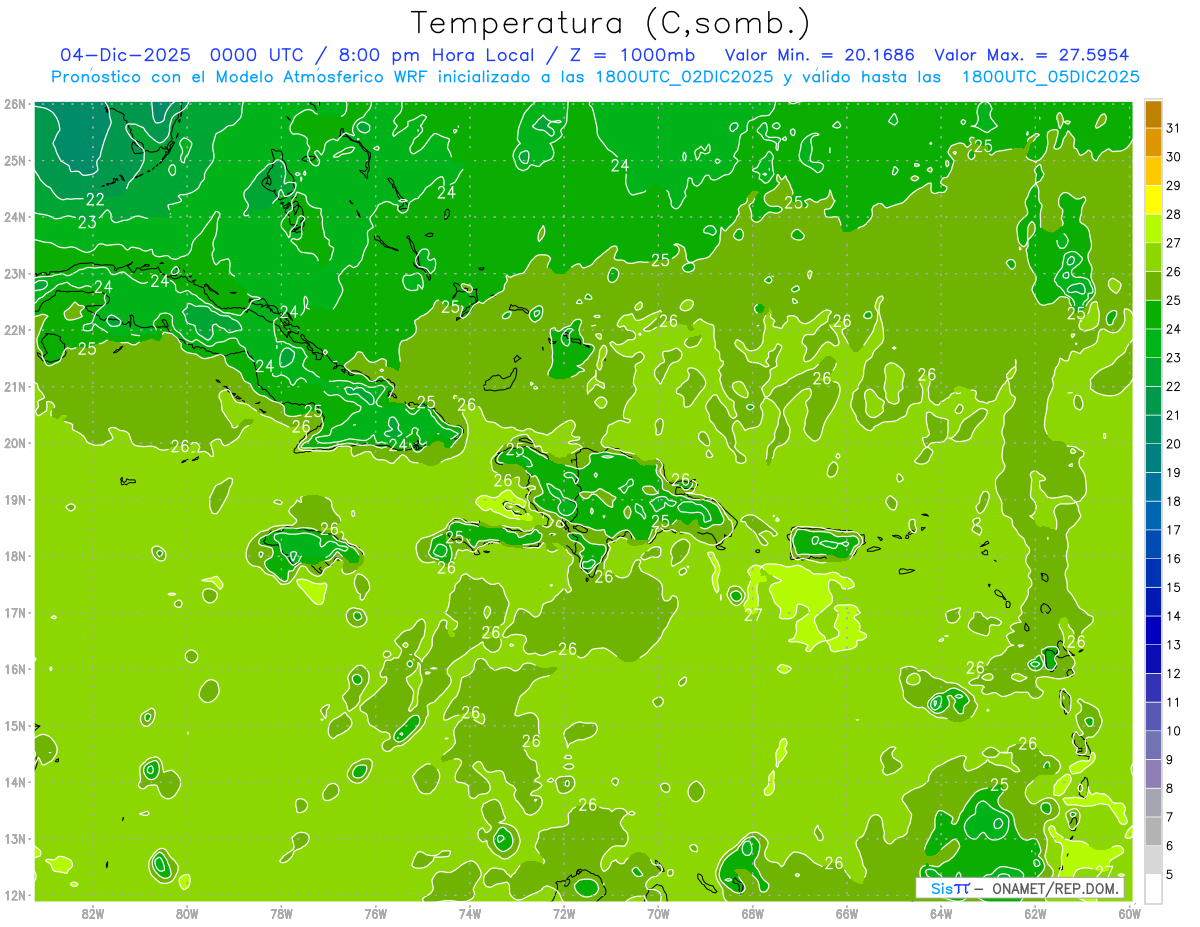Click the '70W' longitude axis label
The width and height of the screenshot is (1200, 927).
(x=658, y=913)
